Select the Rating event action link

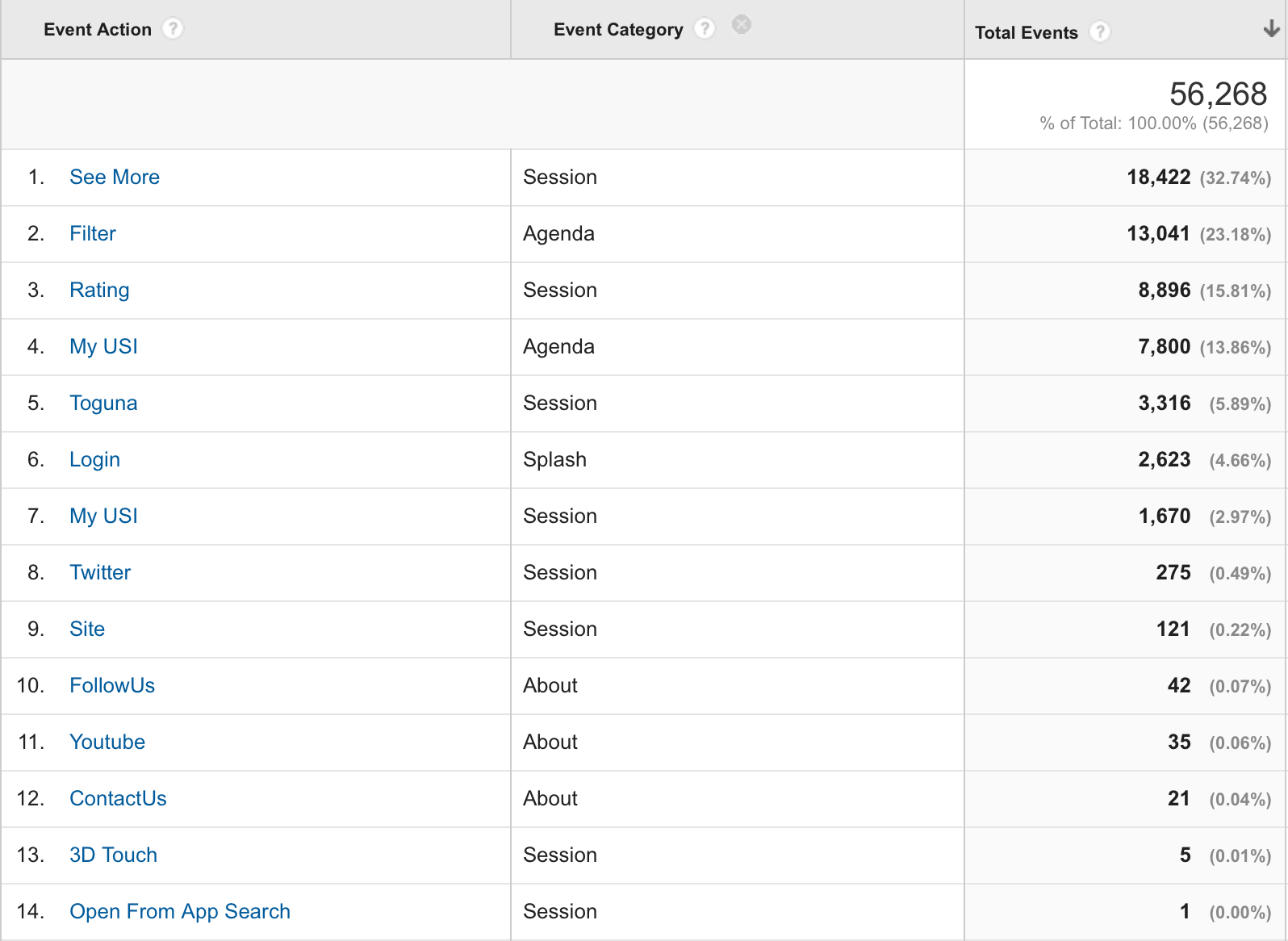[x=99, y=290]
